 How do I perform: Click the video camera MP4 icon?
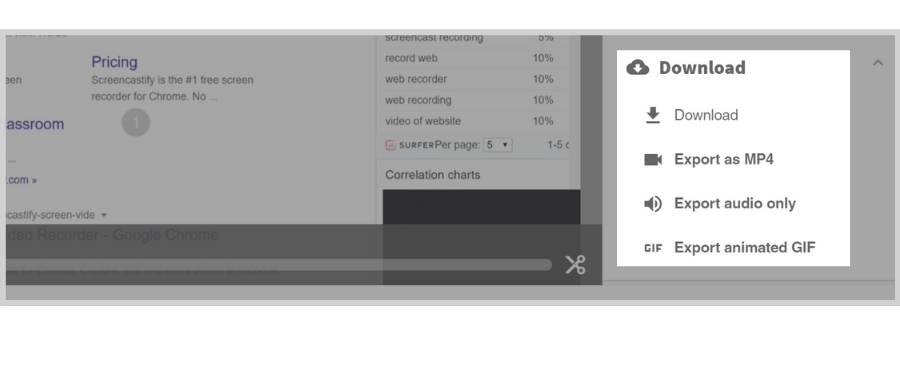653,160
